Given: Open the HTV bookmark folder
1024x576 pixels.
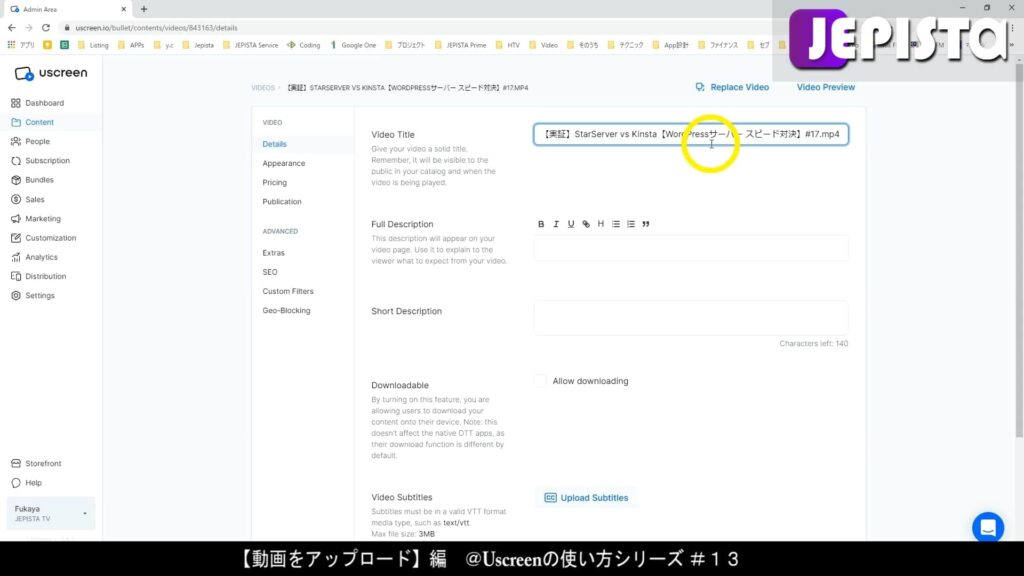Looking at the screenshot, I should click(x=507, y=45).
